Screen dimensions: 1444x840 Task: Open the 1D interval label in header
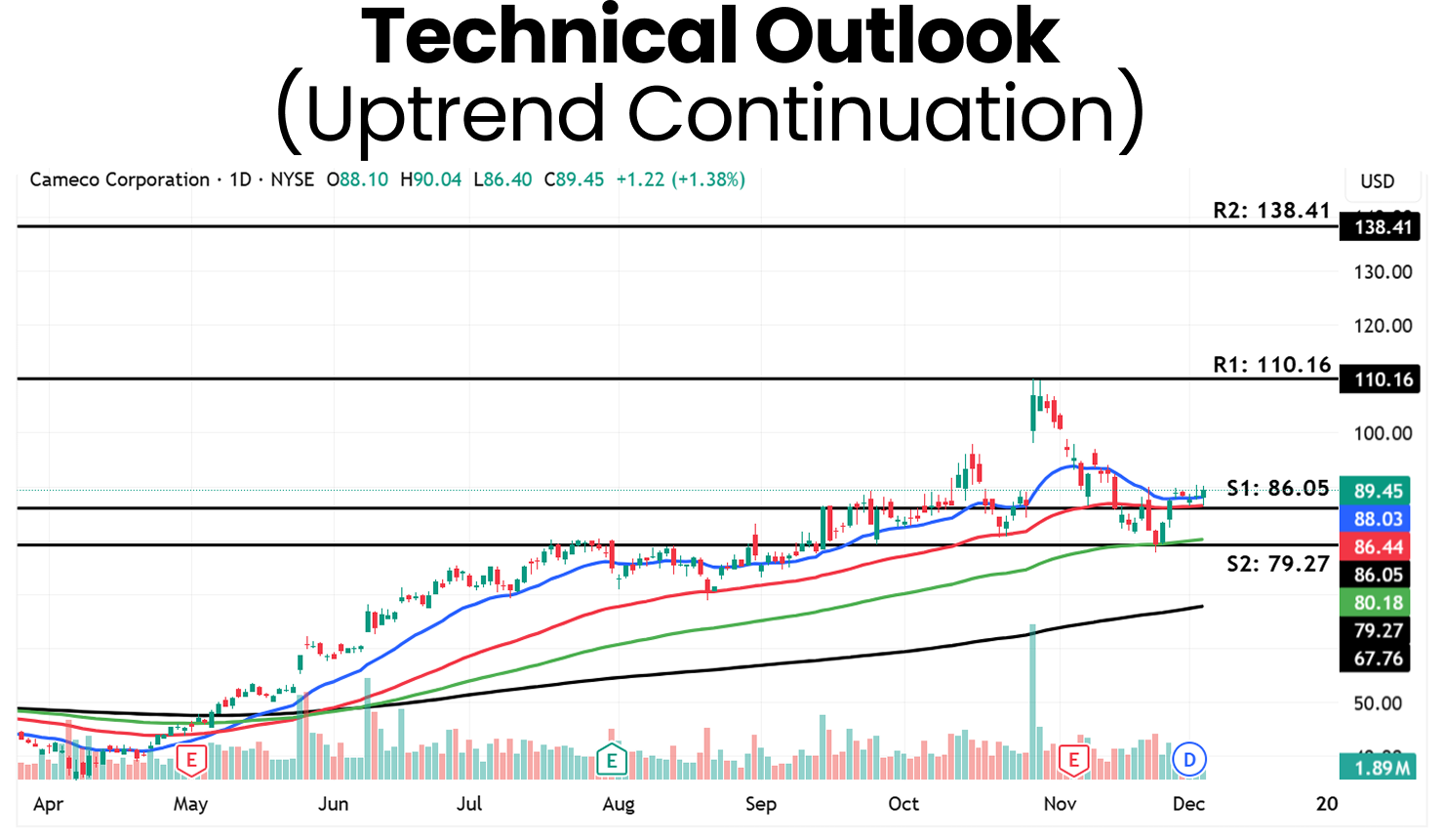240,180
